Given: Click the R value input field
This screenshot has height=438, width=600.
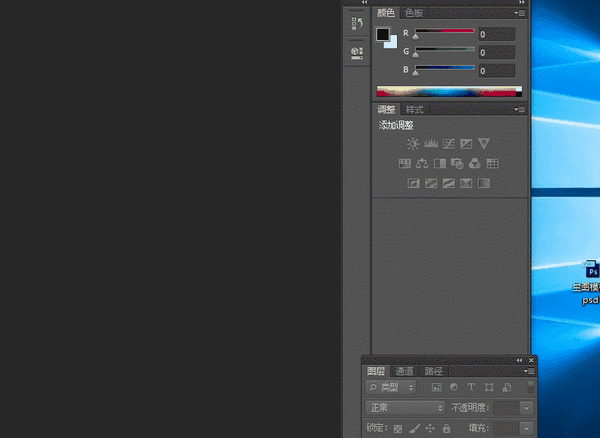Looking at the screenshot, I should click(496, 34).
